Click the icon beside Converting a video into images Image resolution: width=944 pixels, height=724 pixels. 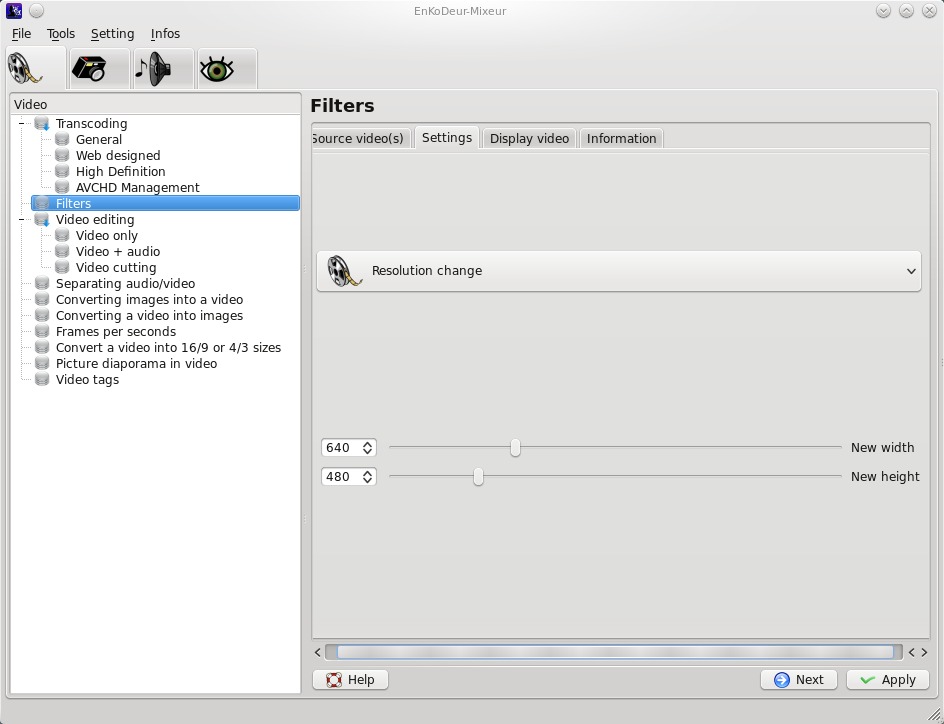point(42,315)
